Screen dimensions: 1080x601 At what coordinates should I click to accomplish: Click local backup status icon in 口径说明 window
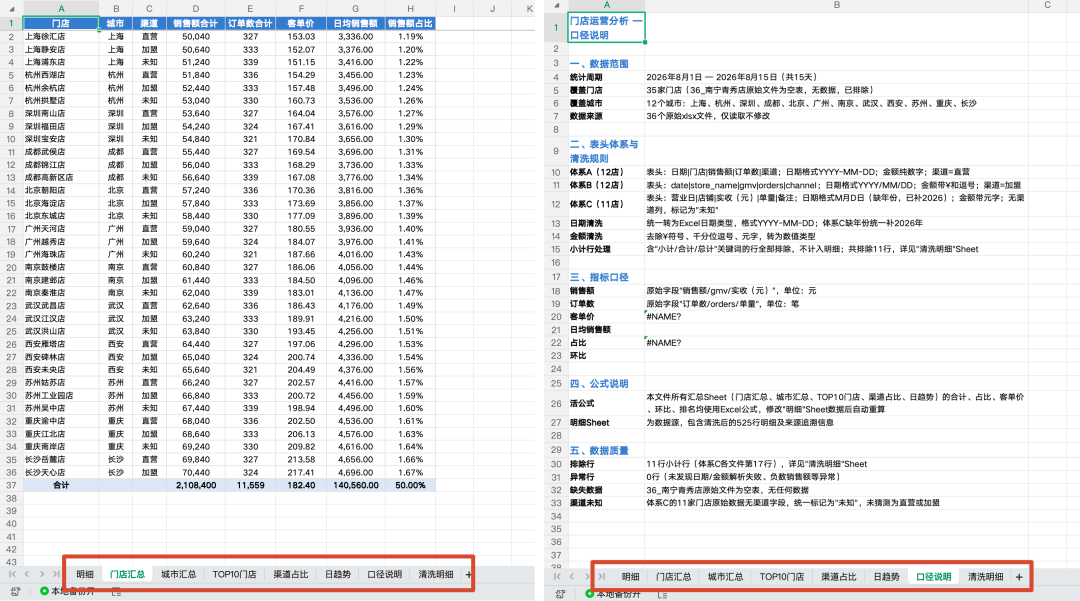pyautogui.click(x=590, y=593)
